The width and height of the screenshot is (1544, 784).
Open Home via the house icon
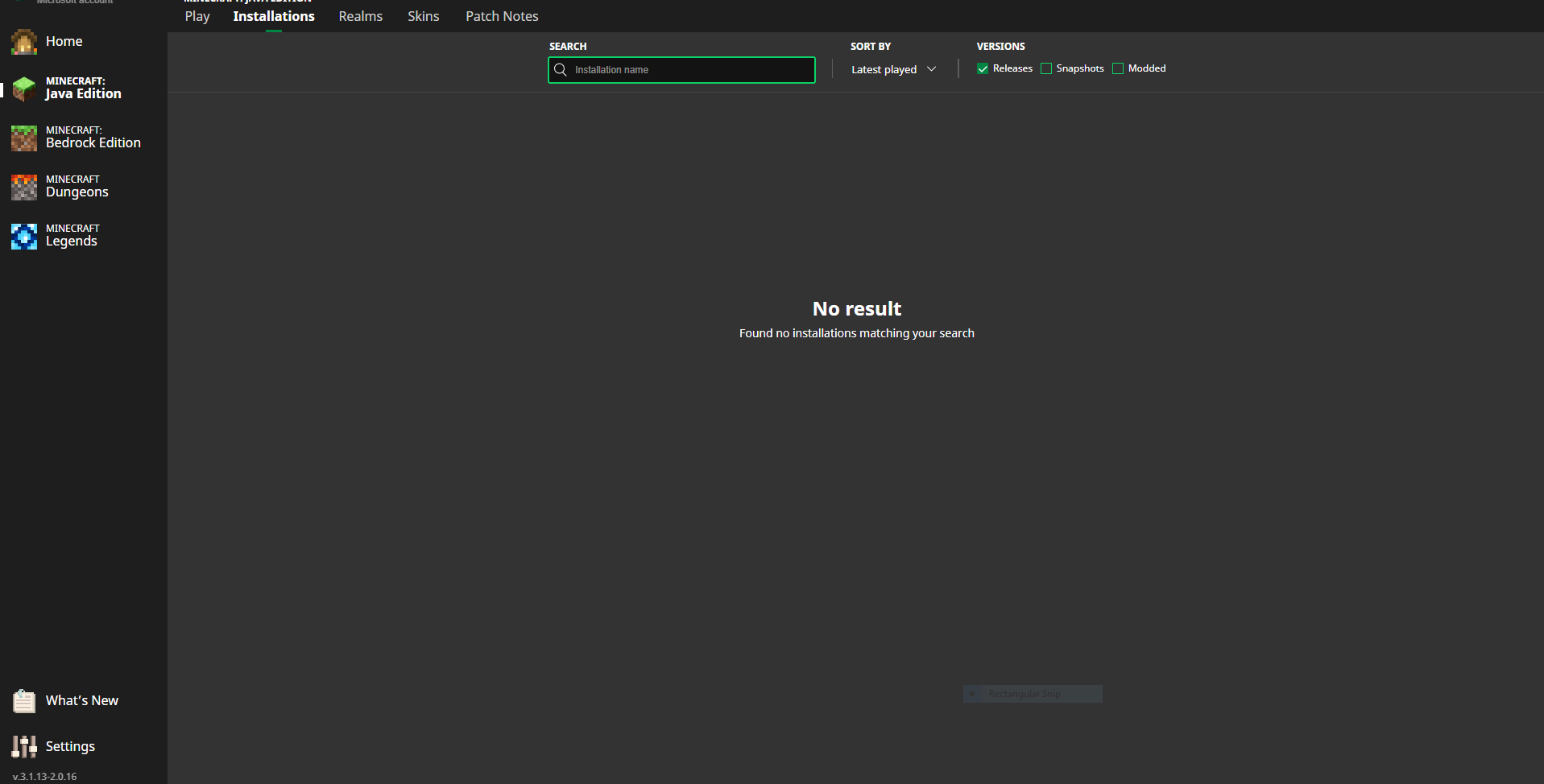(24, 42)
